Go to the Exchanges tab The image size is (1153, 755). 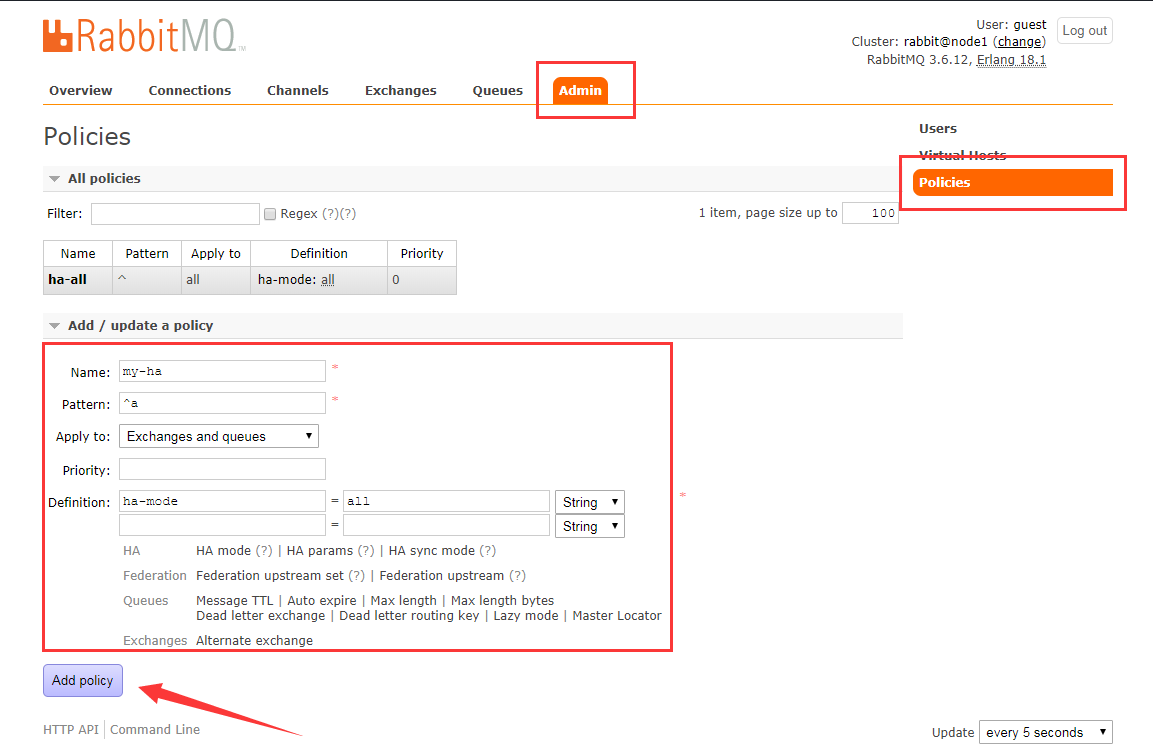[401, 90]
